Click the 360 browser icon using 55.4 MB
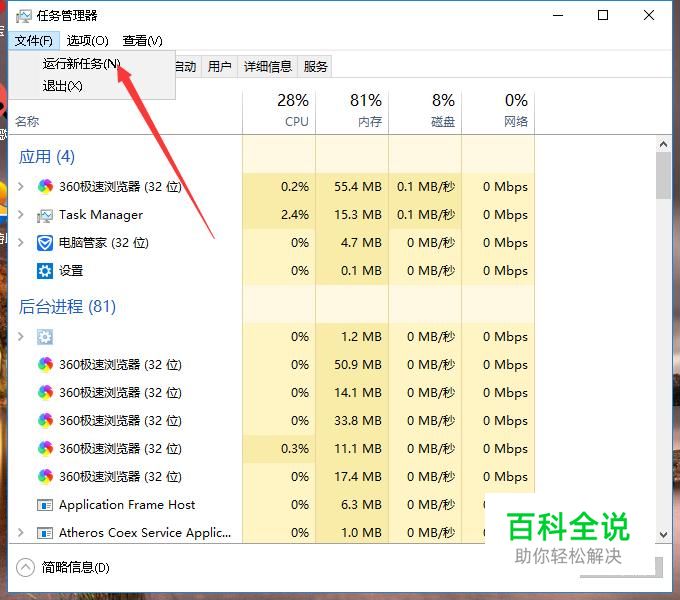Image resolution: width=680 pixels, height=600 pixels. [45, 187]
